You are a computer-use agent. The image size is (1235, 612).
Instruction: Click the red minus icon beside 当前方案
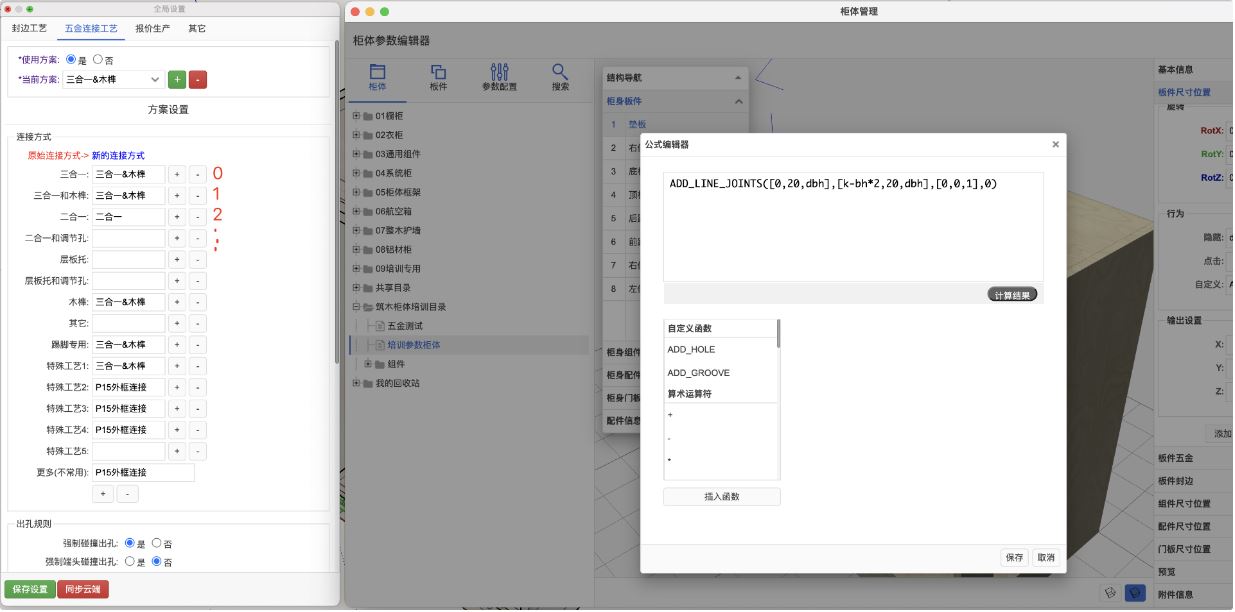(197, 80)
